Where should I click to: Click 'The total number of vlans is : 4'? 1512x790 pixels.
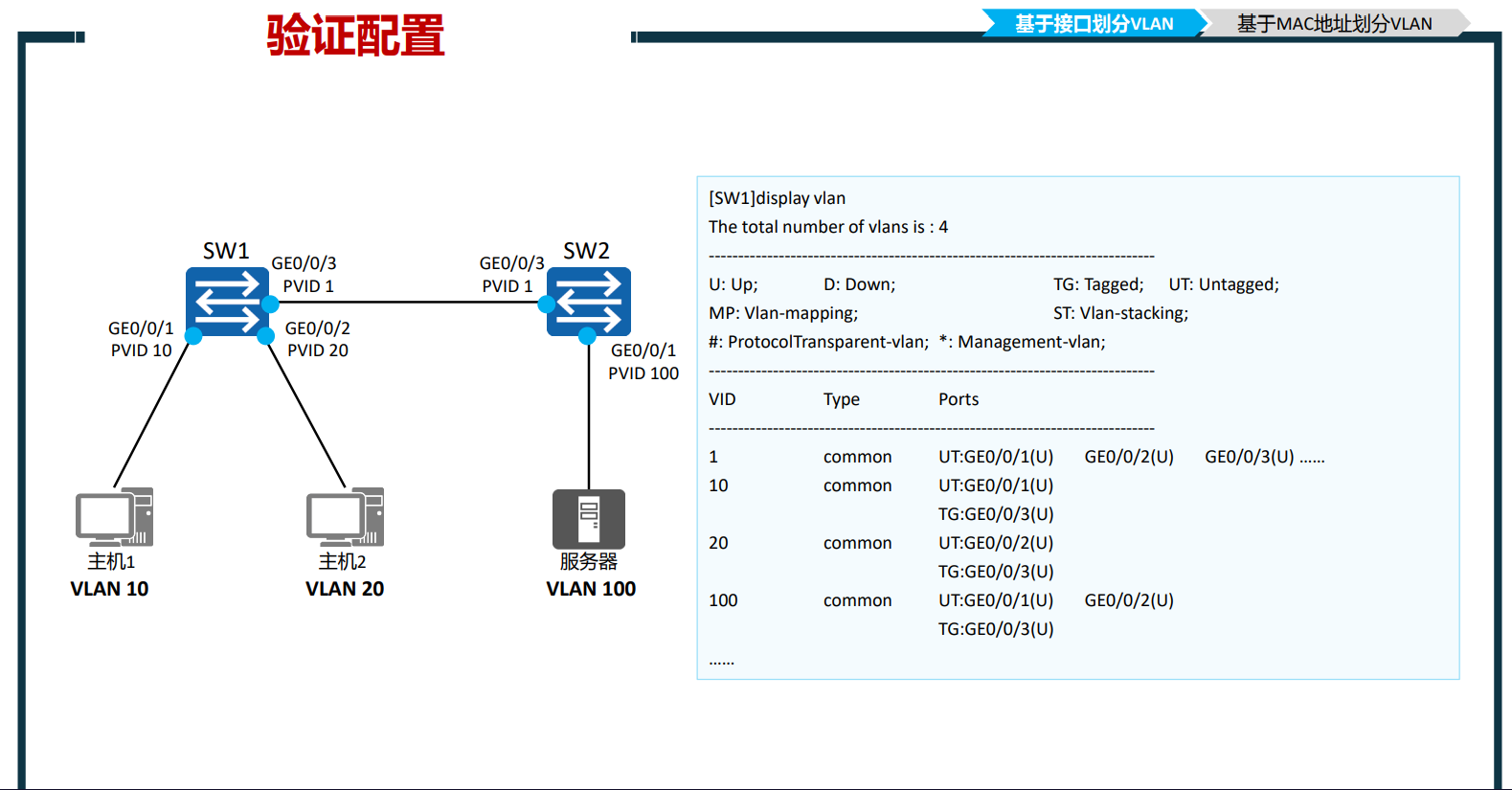click(x=828, y=227)
